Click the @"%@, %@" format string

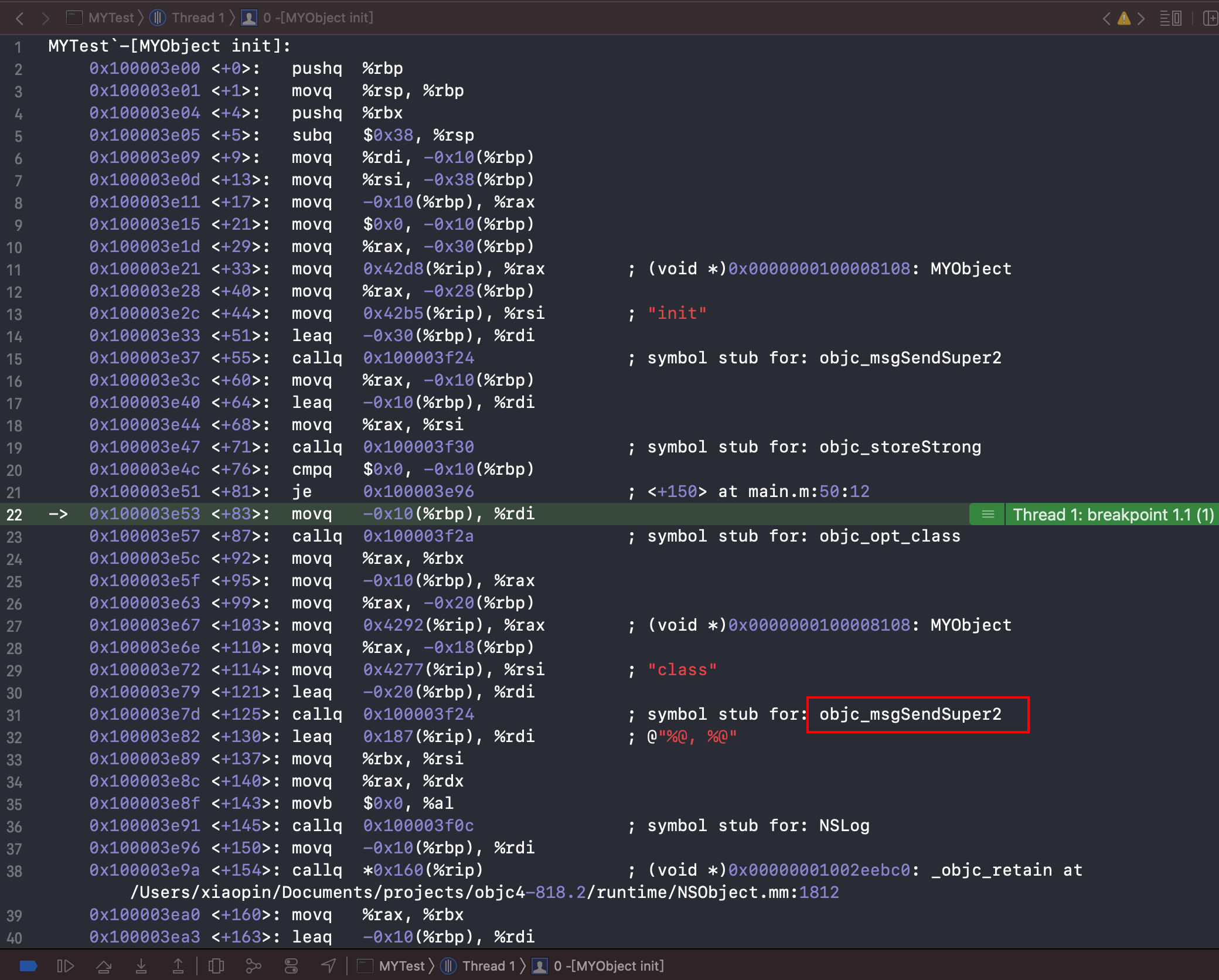(692, 736)
